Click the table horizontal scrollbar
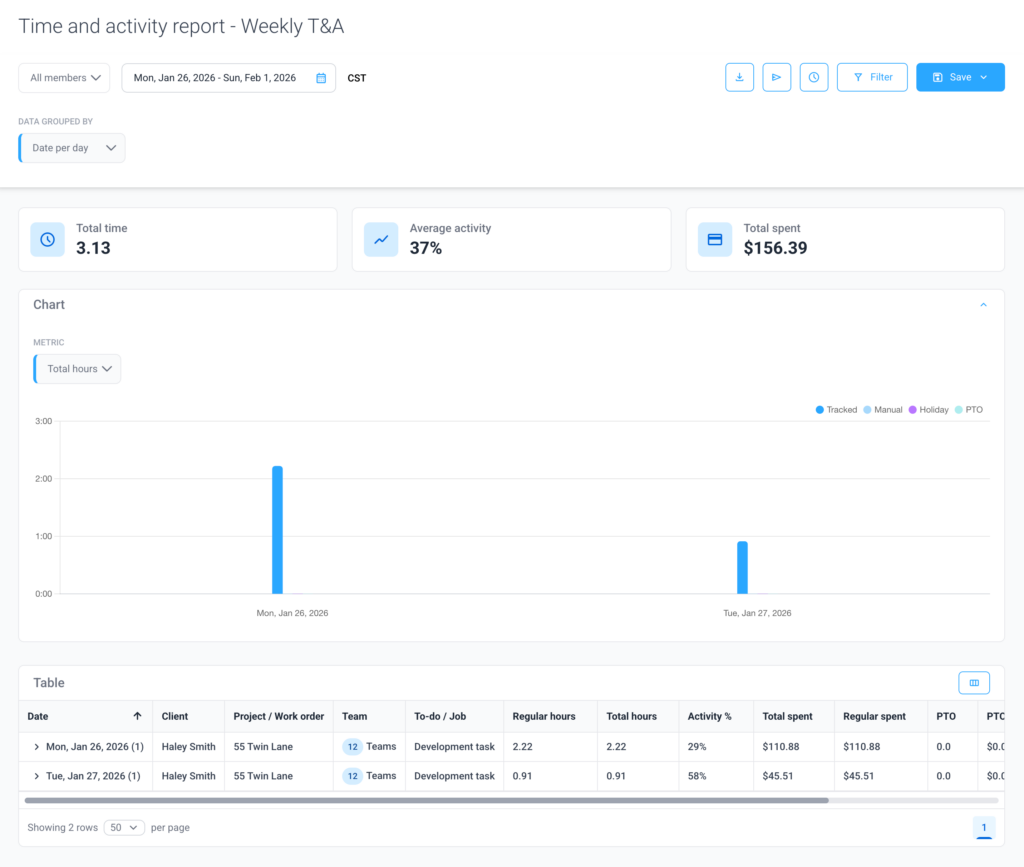 (x=426, y=800)
